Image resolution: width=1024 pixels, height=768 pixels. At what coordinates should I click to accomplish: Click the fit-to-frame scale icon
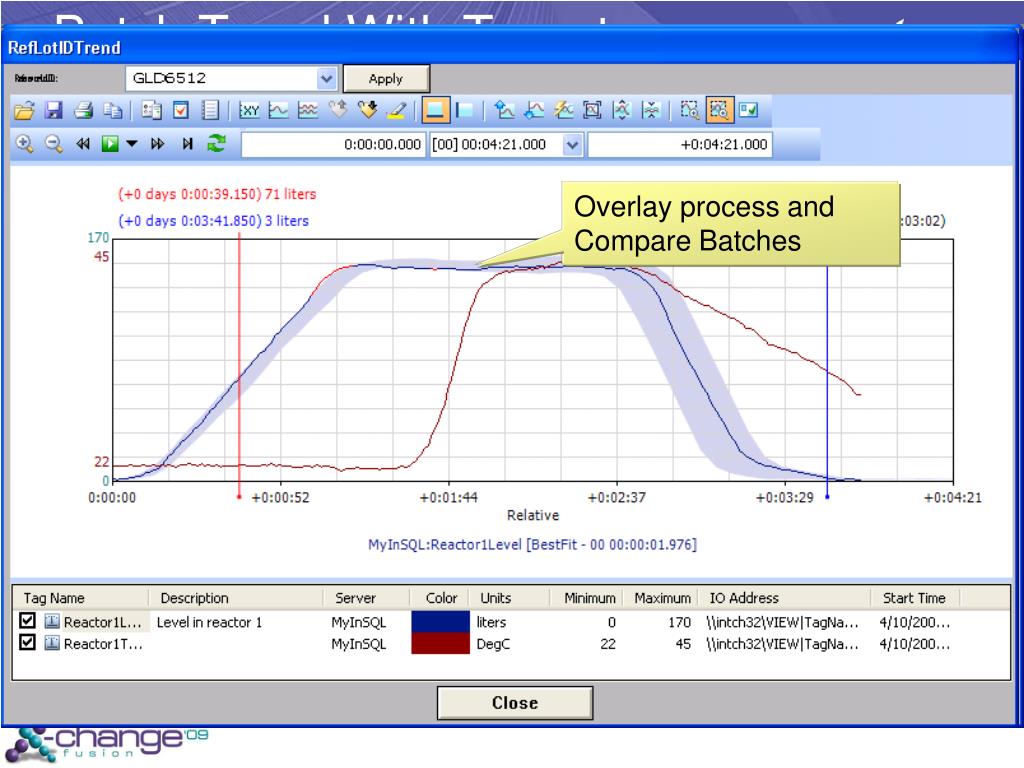(x=592, y=110)
